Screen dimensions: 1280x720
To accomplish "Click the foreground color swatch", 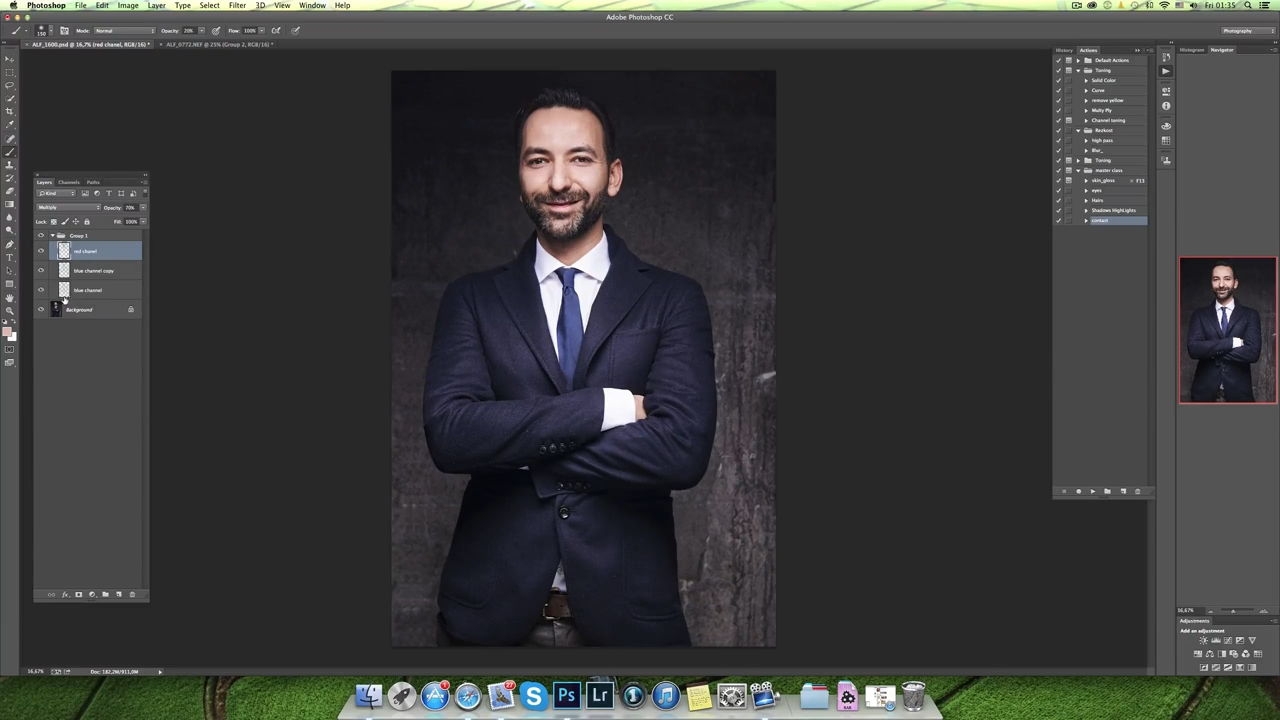I will (x=7, y=332).
